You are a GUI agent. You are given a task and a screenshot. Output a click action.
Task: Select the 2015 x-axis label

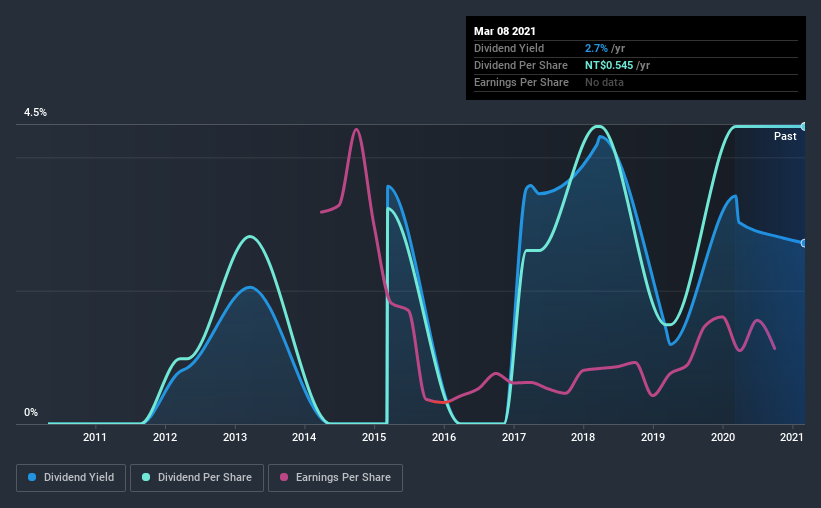(x=374, y=437)
